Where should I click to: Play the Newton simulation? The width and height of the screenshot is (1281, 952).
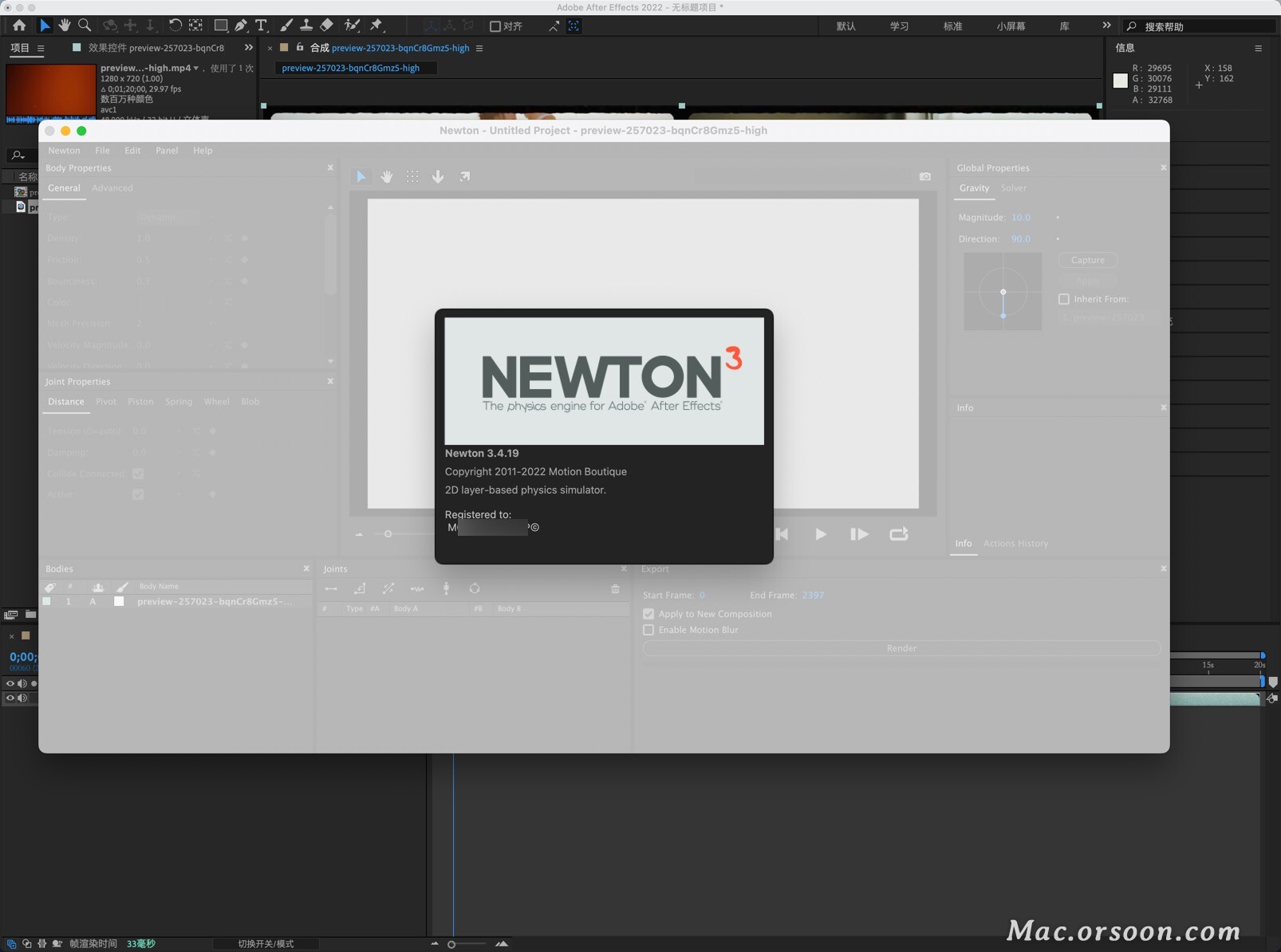(821, 534)
